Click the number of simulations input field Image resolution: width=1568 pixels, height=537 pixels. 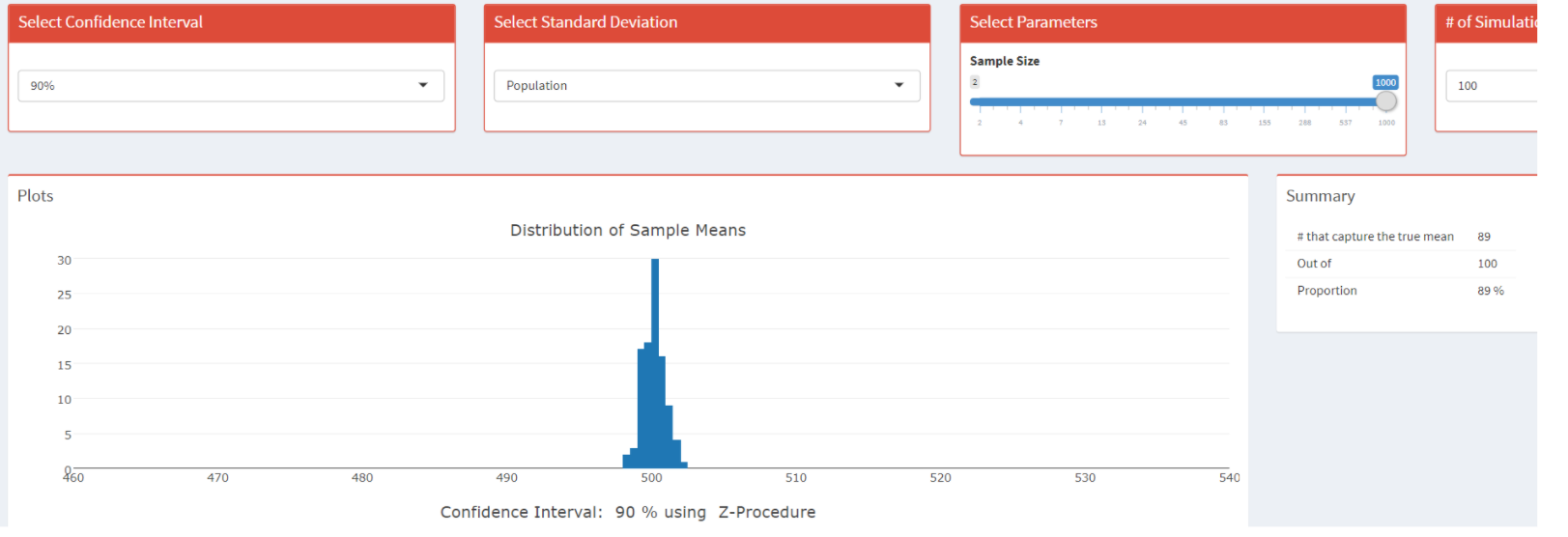tap(1492, 86)
